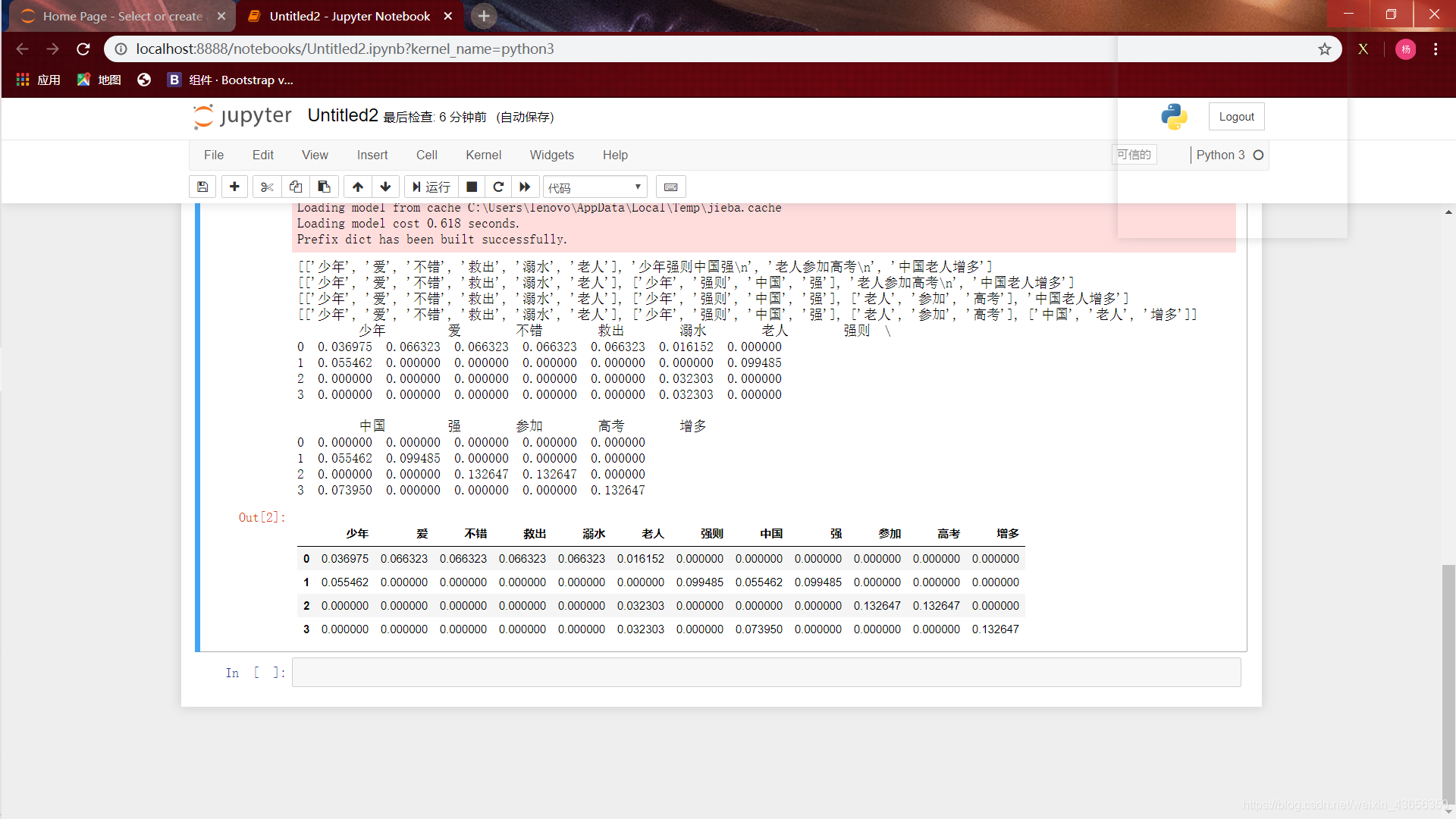Open the browser profile avatar

(1405, 49)
